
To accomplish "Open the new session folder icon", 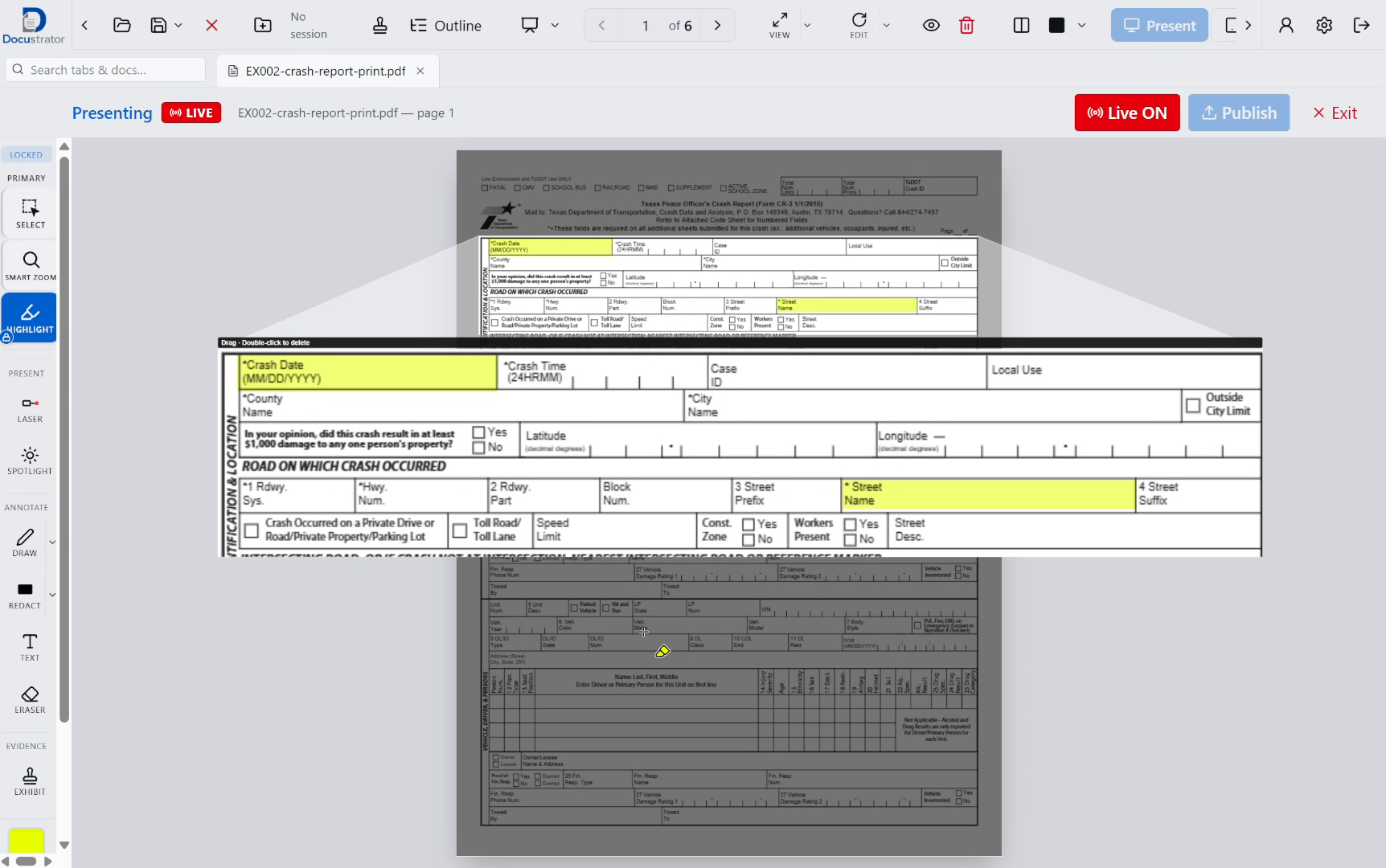I will (263, 25).
